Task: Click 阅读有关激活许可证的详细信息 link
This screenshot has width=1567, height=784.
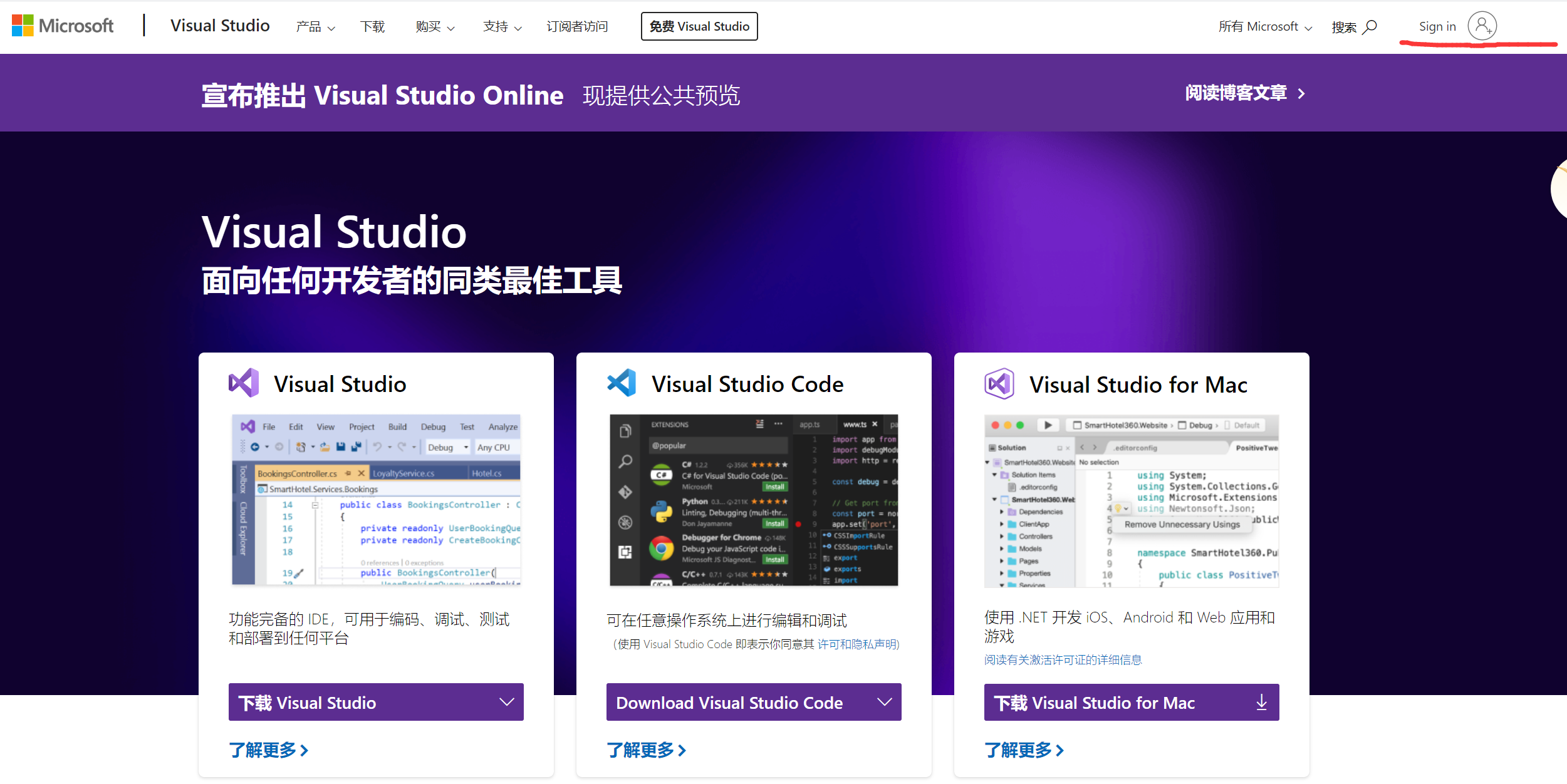Action: [x=1062, y=659]
